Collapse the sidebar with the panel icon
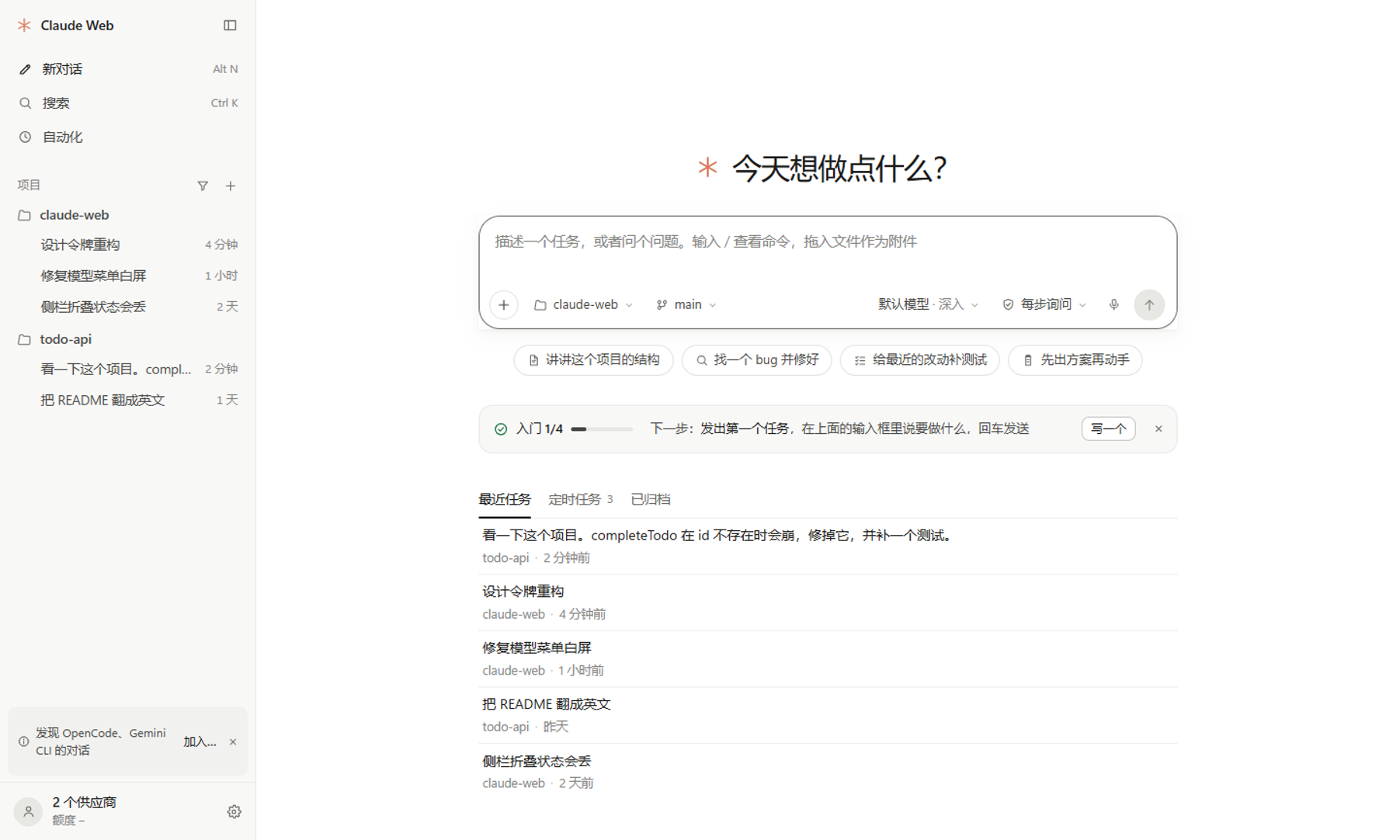 tap(230, 26)
